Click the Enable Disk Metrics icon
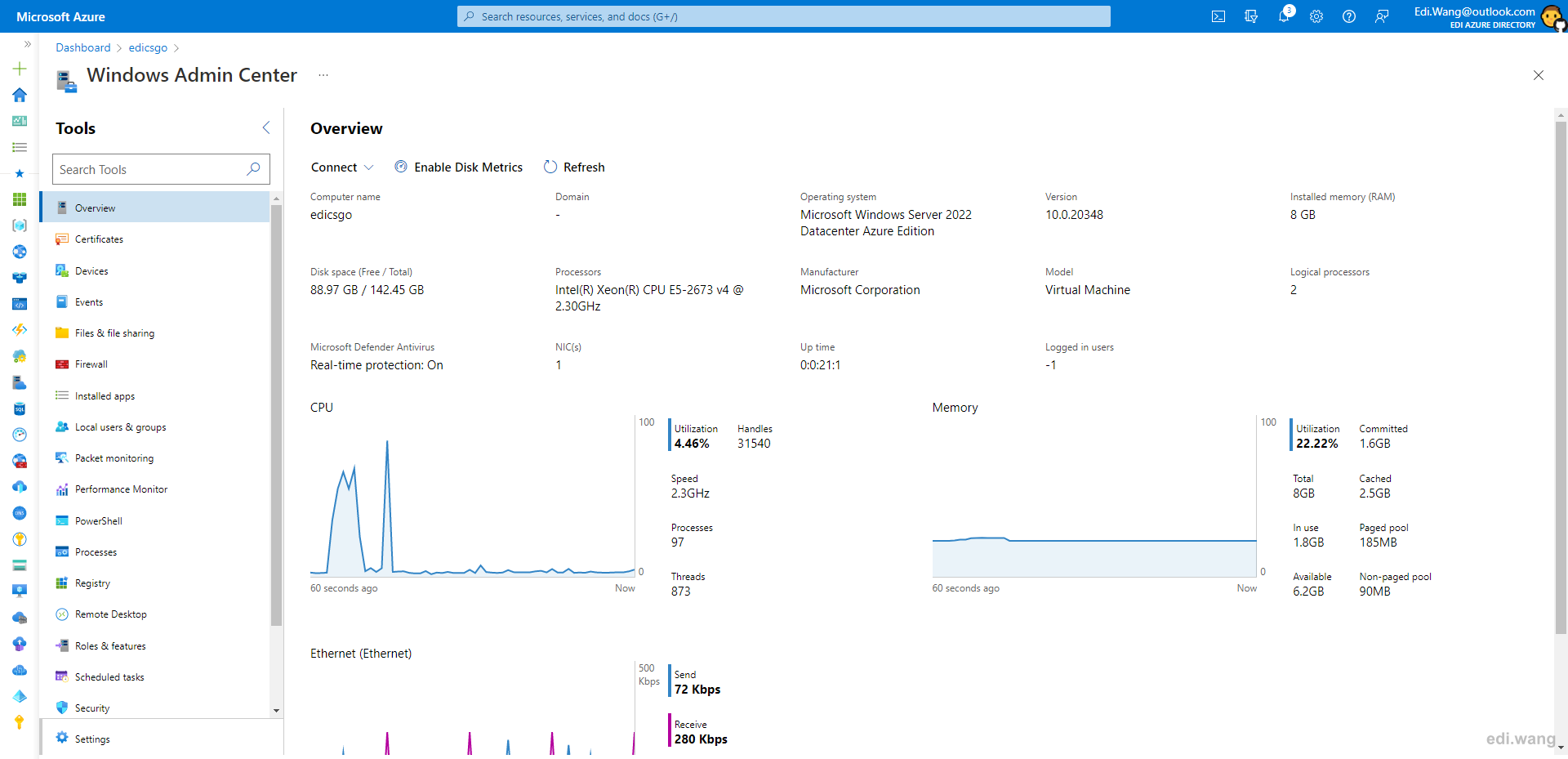Viewport: 1568px width, 759px height. tap(401, 167)
